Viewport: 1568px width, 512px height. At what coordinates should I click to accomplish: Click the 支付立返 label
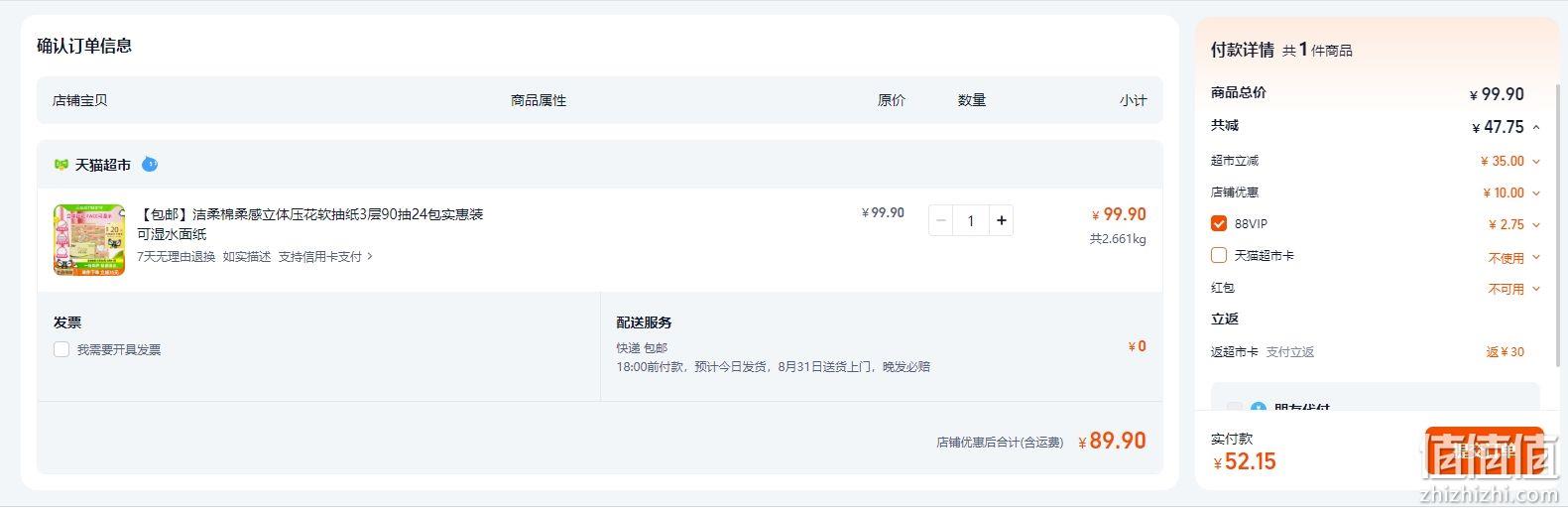click(x=1289, y=352)
